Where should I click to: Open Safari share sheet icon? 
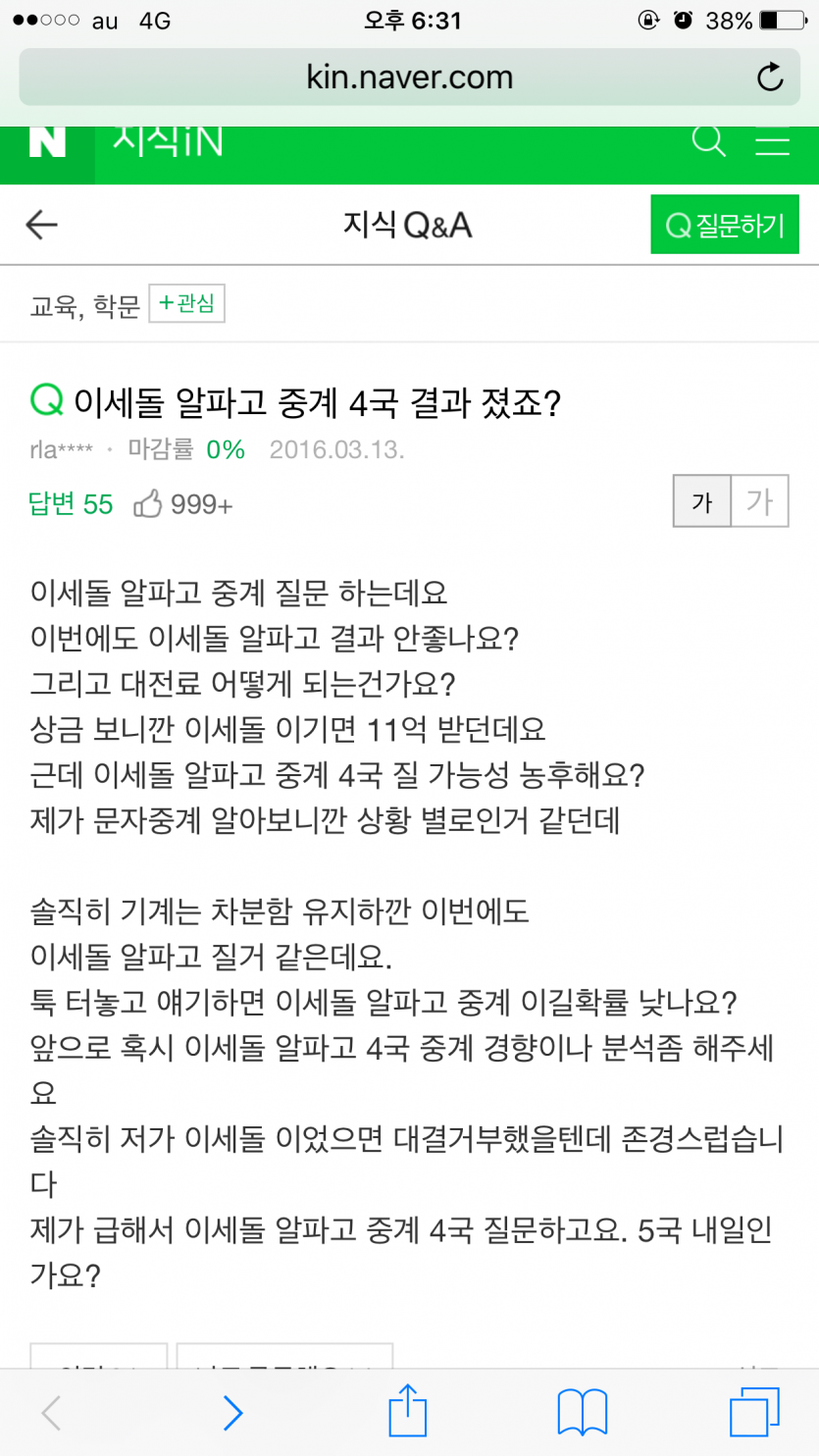(x=409, y=1413)
